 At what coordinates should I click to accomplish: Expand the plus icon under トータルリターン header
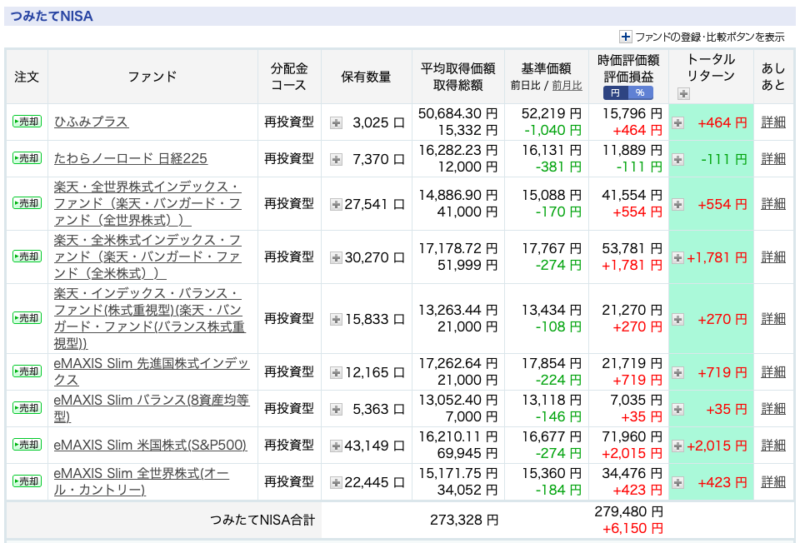(683, 94)
